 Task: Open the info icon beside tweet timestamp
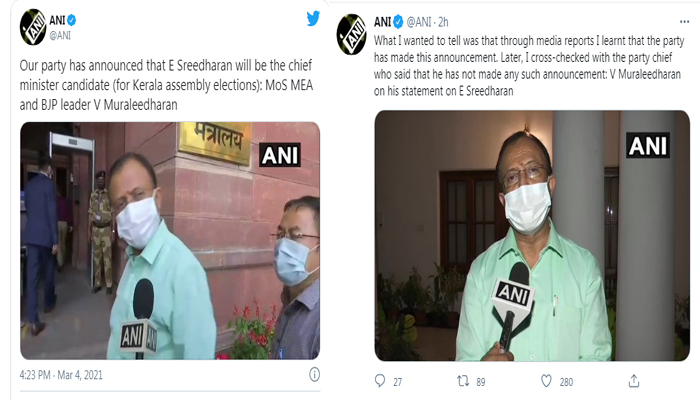pyautogui.click(x=314, y=375)
